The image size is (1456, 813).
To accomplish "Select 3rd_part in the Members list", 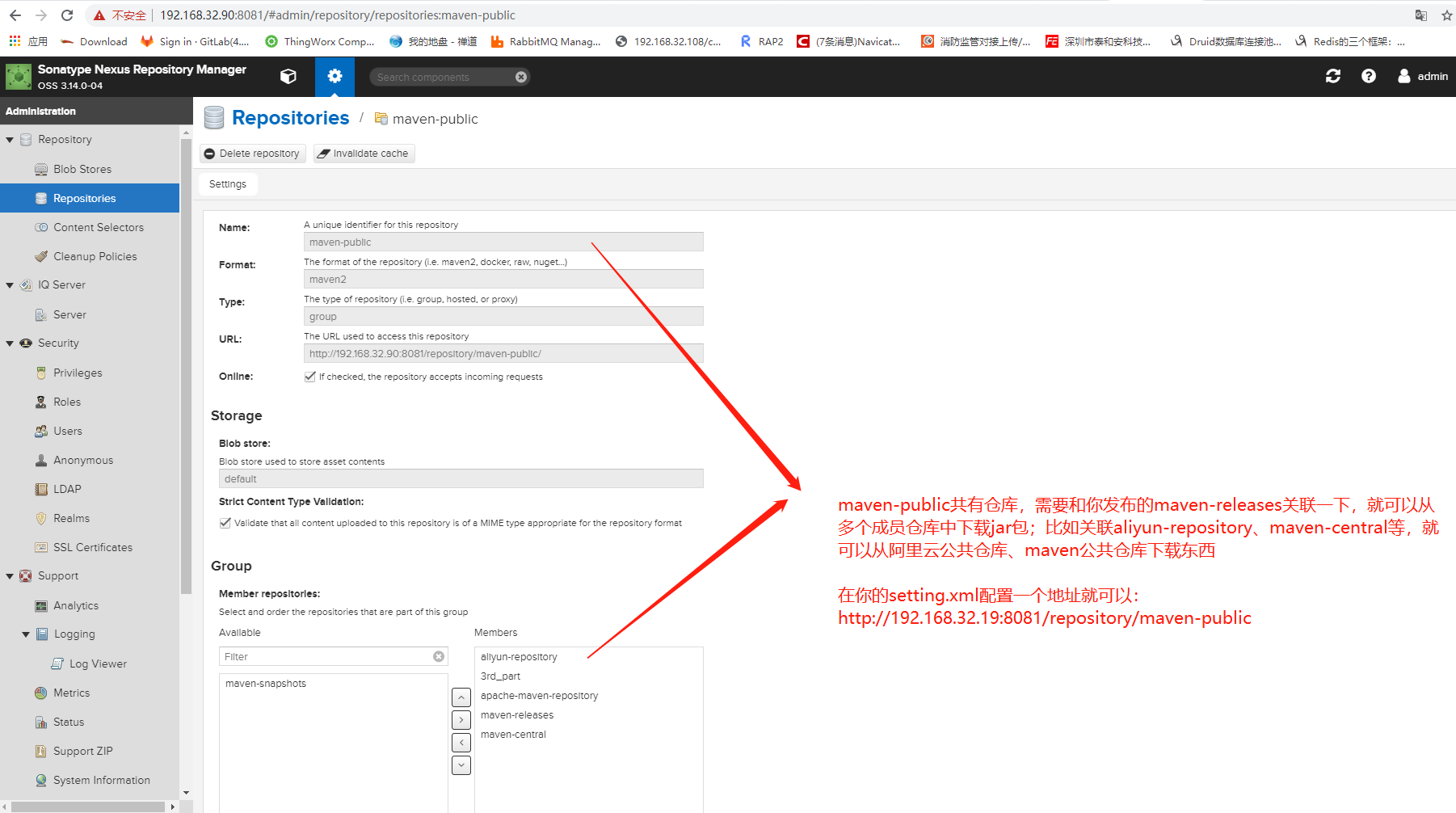I will click(x=500, y=676).
